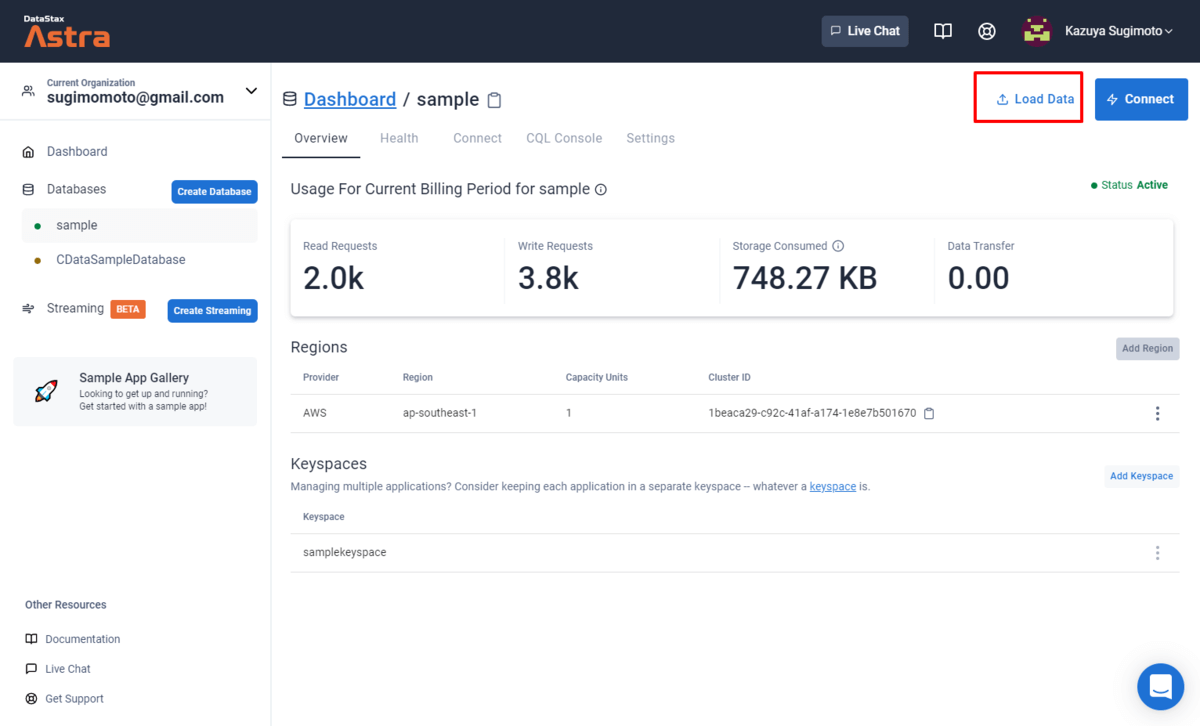Switch to the Health tab
Image resolution: width=1200 pixels, height=726 pixels.
(399, 138)
